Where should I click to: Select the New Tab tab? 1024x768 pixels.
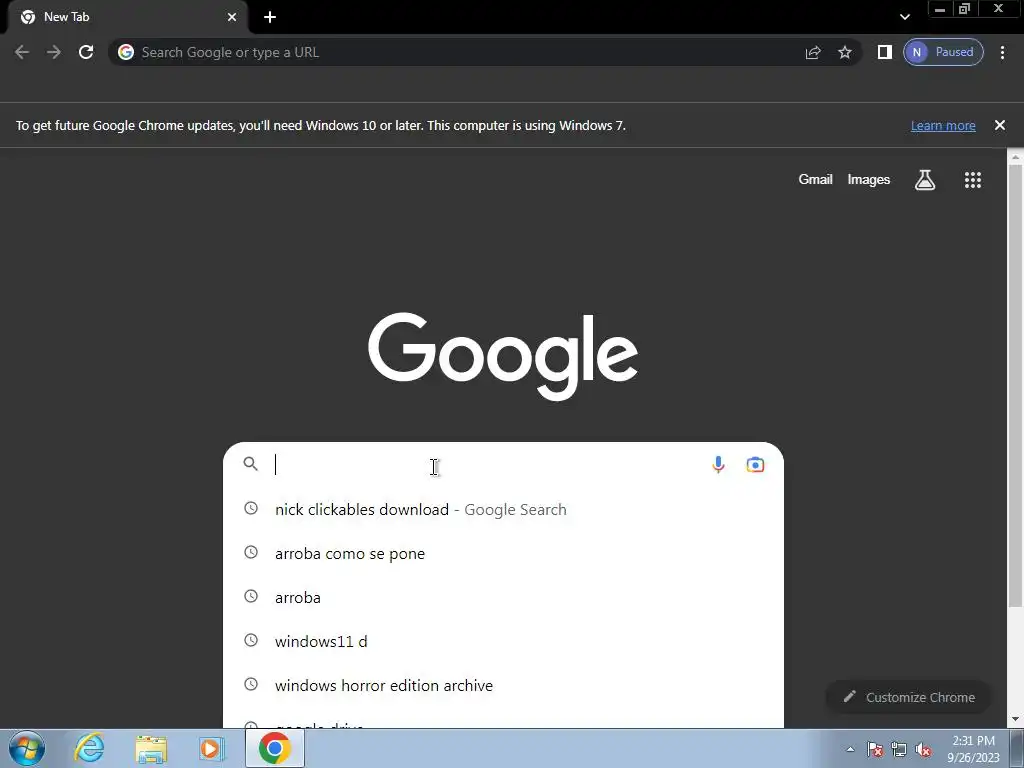click(127, 17)
